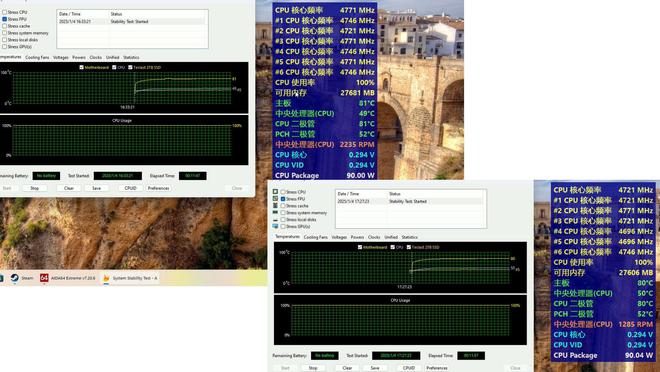This screenshot has height=372, width=660.
Task: Enable Stress CPU checkbox in the upper window
Action: click(5, 12)
